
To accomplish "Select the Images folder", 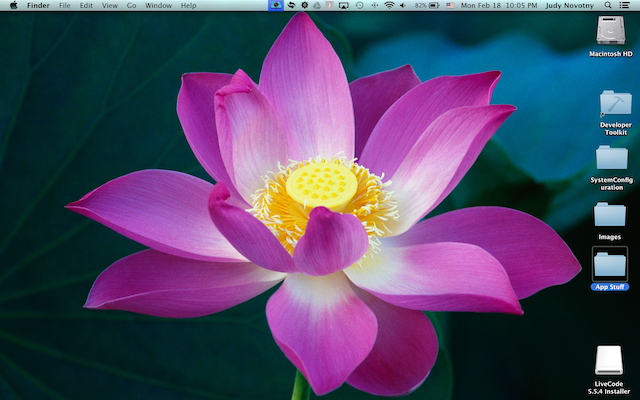I will point(610,214).
